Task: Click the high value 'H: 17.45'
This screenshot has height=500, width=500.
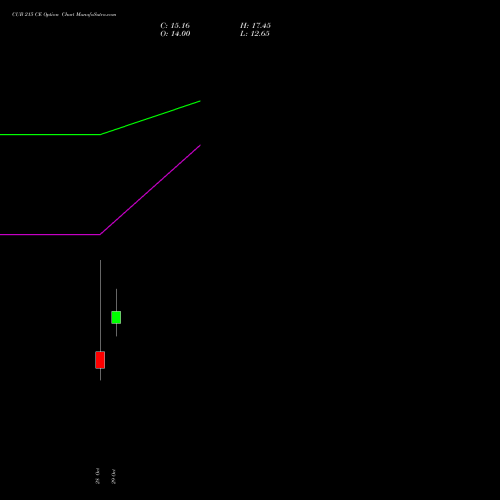Action: 255,26
